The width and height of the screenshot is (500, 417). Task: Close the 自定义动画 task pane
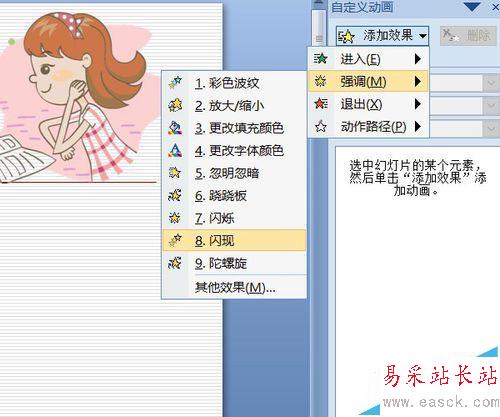click(x=496, y=7)
